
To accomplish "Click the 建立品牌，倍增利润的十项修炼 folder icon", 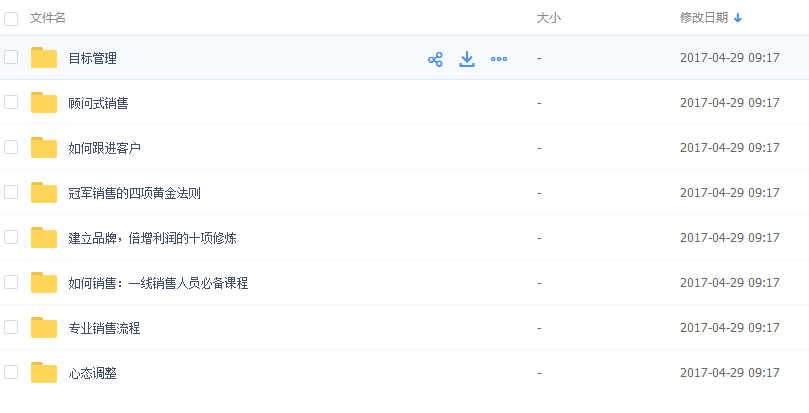I will click(x=44, y=237).
